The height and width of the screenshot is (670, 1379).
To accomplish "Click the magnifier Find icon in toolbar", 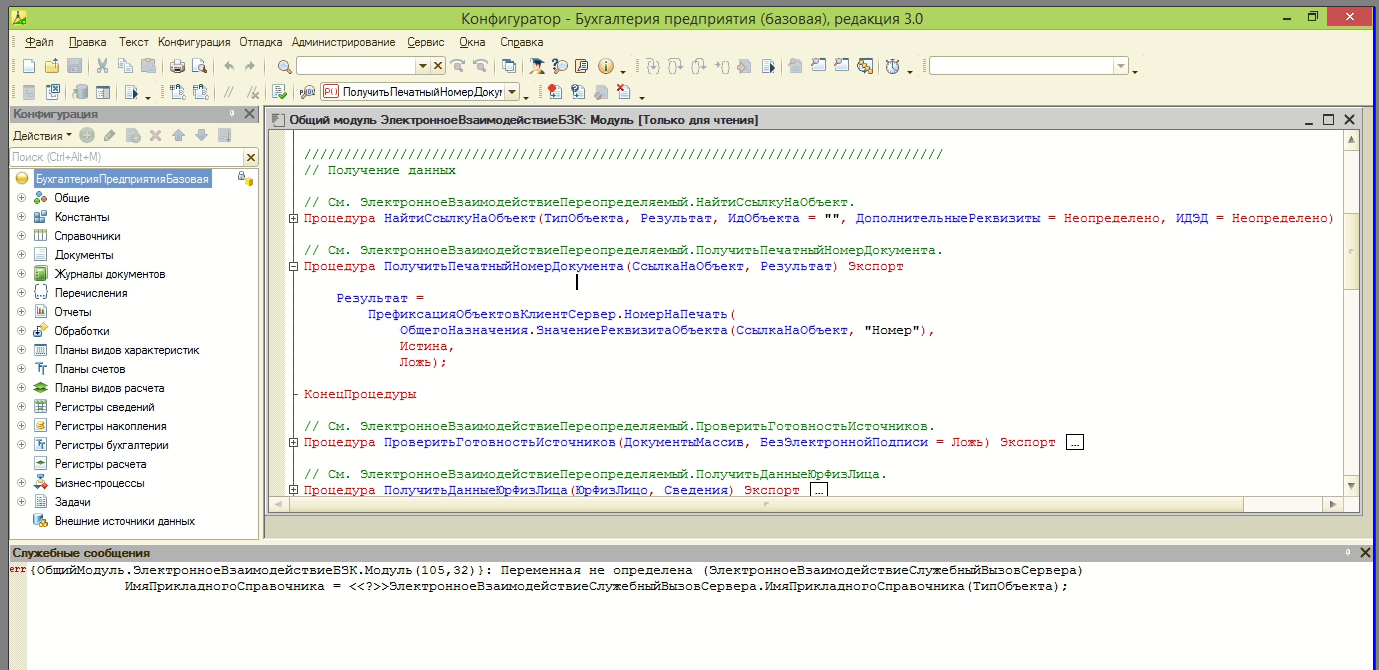I will point(284,66).
